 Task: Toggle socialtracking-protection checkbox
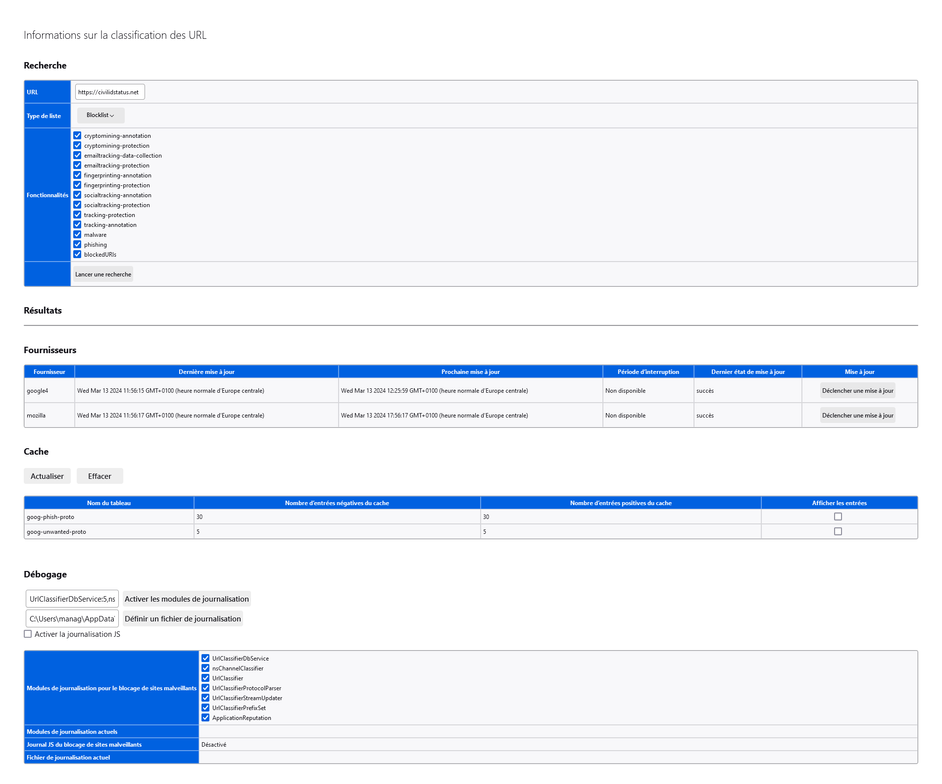(77, 205)
